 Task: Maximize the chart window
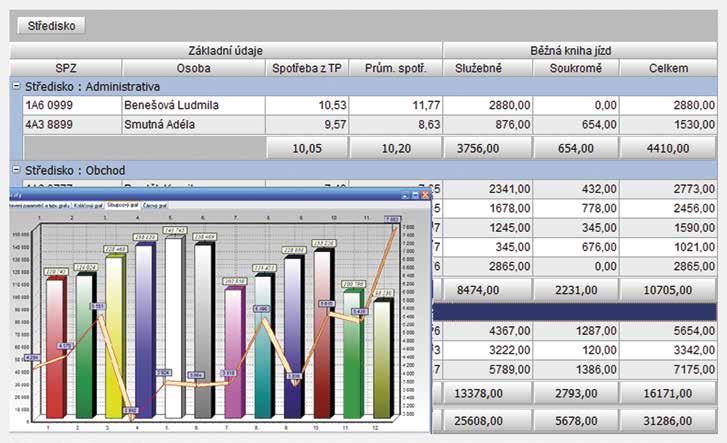pyautogui.click(x=415, y=195)
